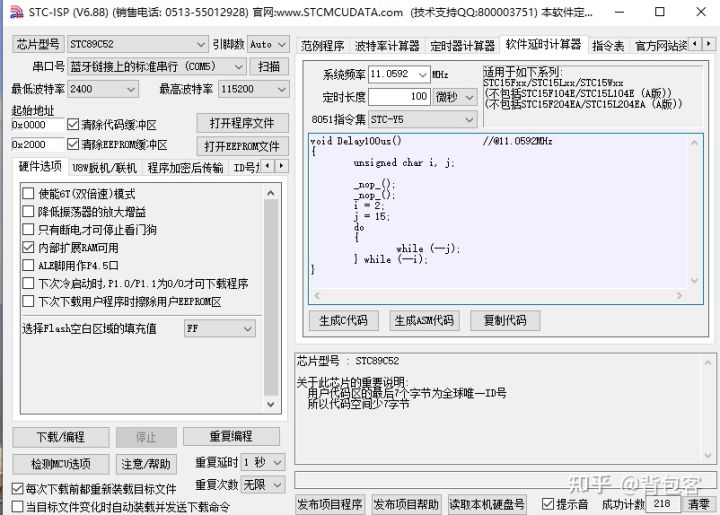Image resolution: width=720 pixels, height=515 pixels.
Task: Uncheck 每次下载前都重新装载目标文件
Action: 17,488
